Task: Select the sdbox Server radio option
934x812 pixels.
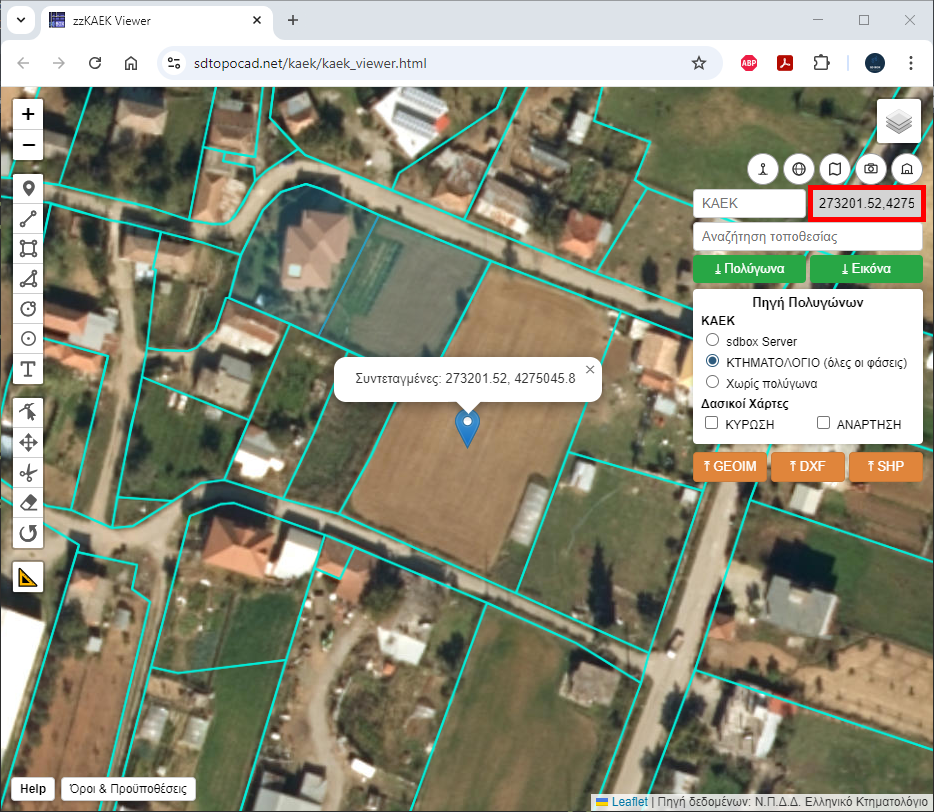Action: click(x=713, y=341)
